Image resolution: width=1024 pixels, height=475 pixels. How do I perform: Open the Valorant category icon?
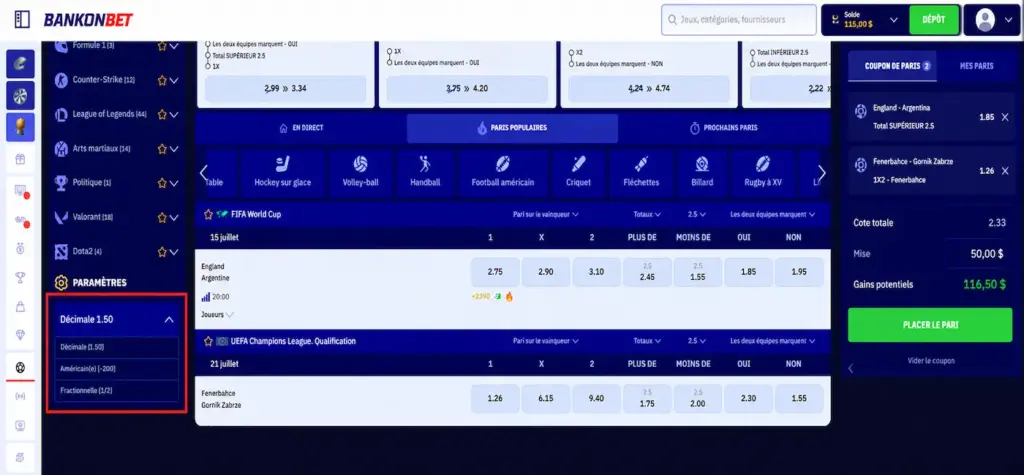[x=61, y=217]
